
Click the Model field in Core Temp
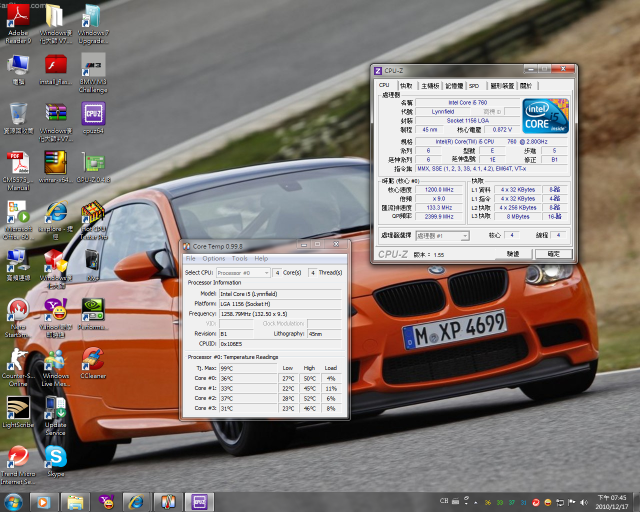280,294
